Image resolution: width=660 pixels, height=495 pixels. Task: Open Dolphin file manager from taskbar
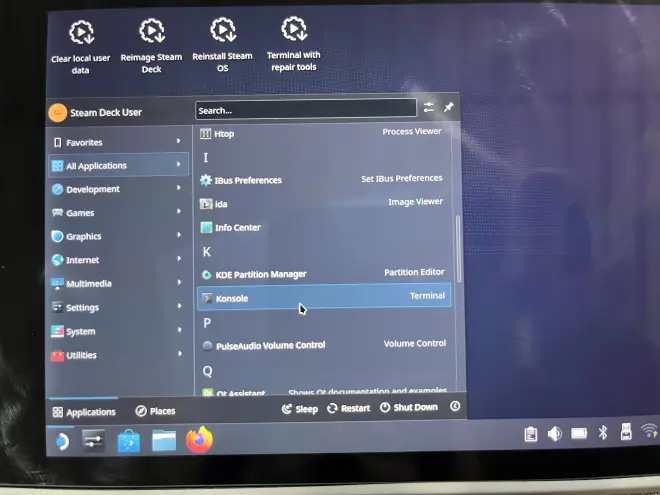tap(164, 440)
